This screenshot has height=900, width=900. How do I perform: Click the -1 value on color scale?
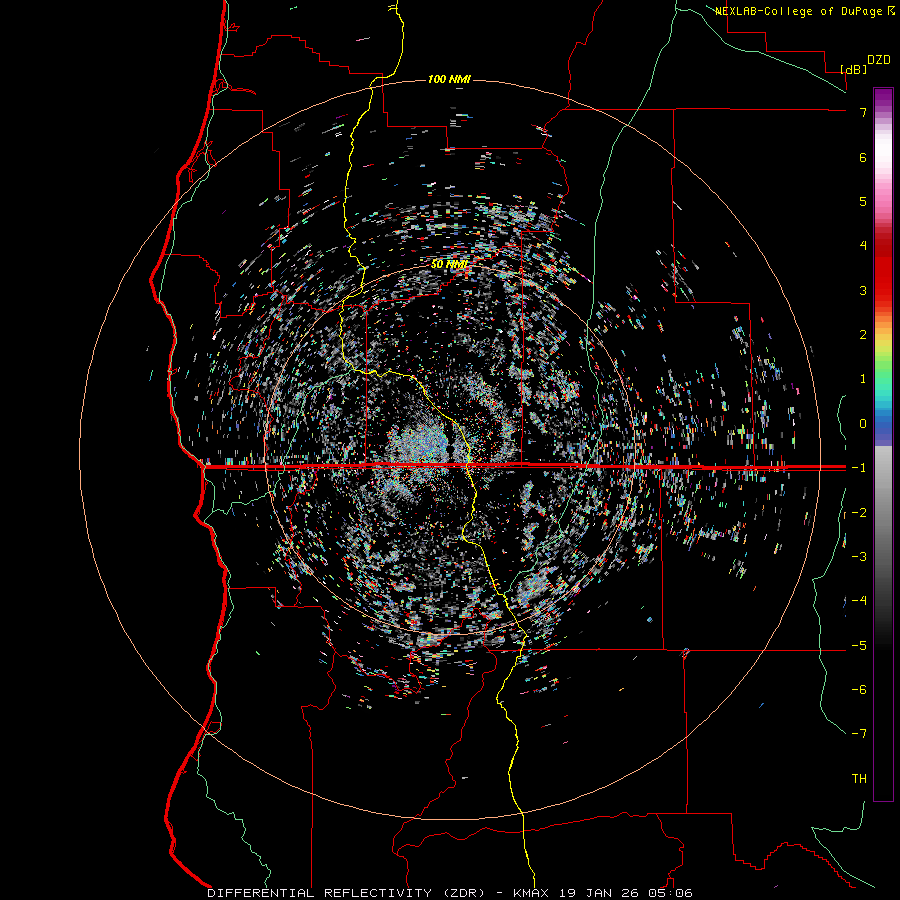(859, 468)
